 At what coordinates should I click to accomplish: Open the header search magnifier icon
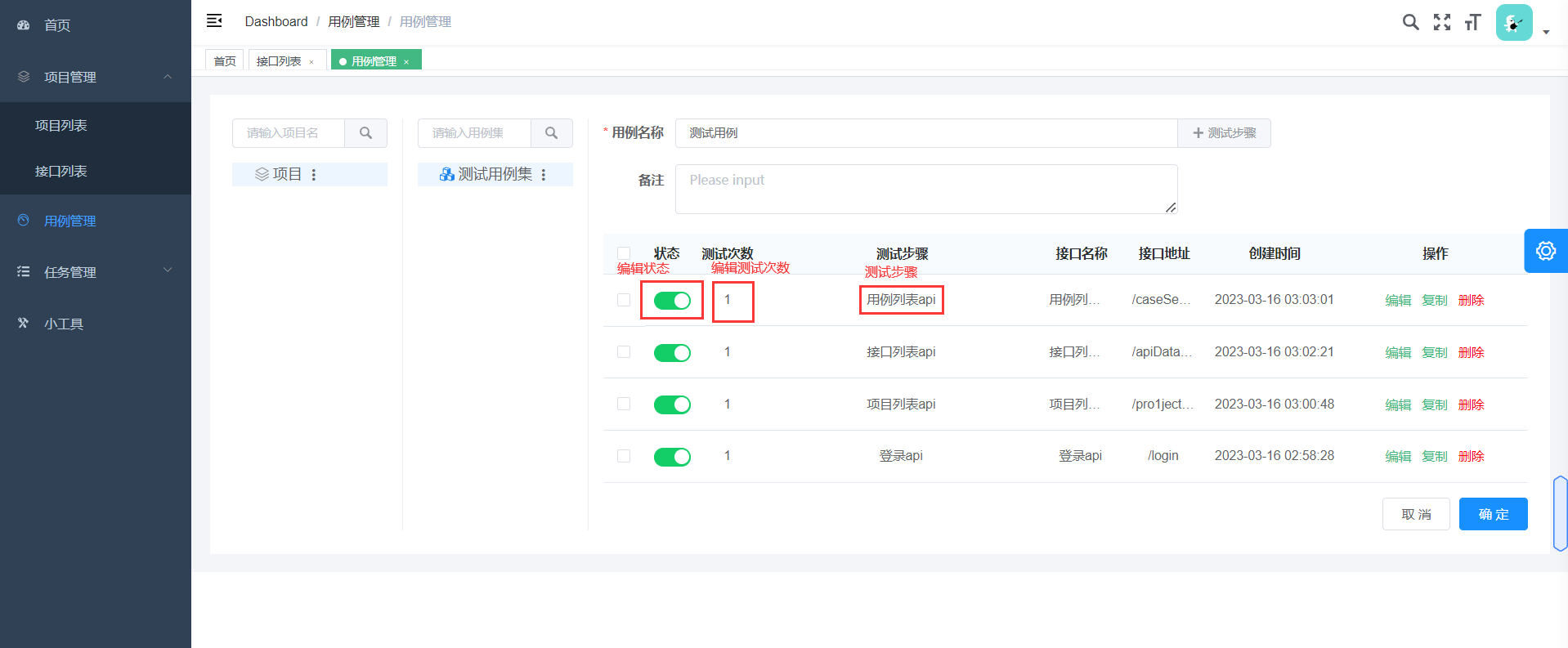point(1410,22)
